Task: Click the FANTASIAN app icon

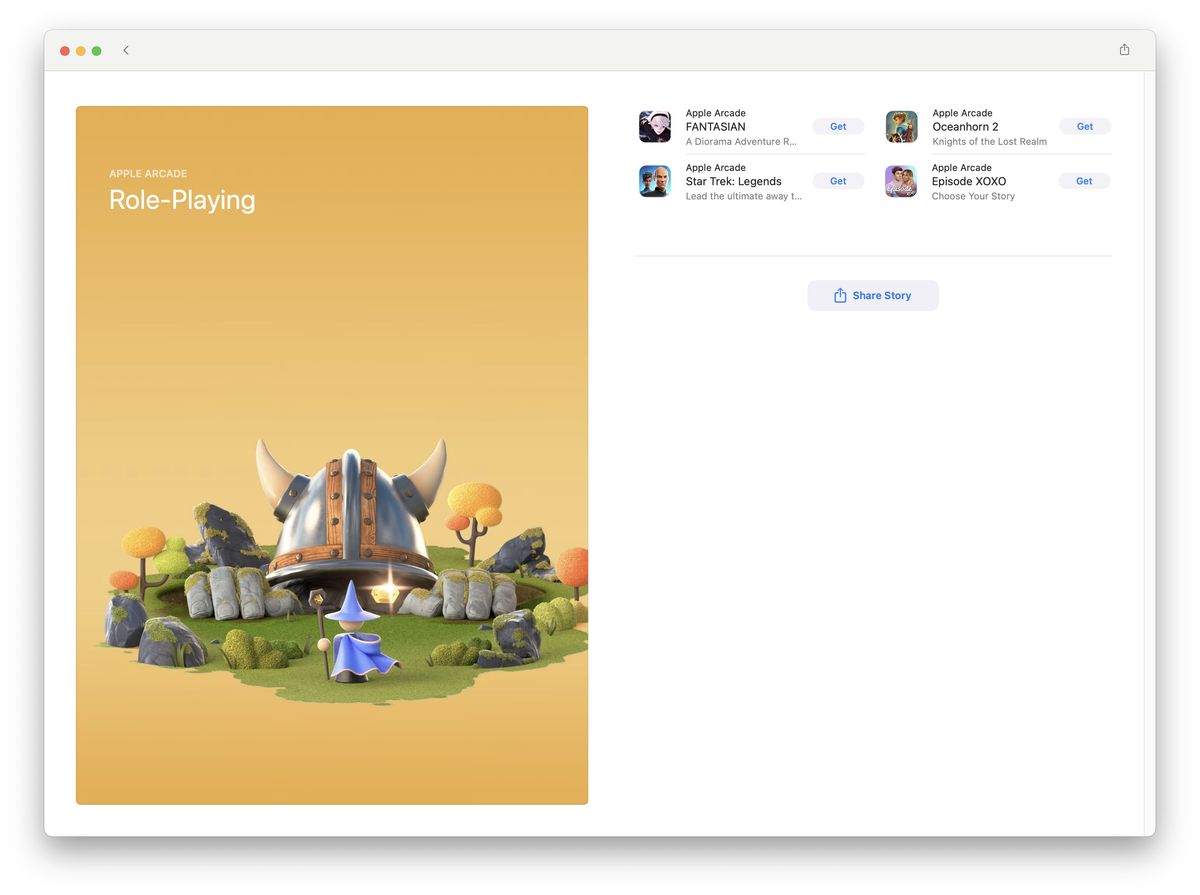Action: 654,126
